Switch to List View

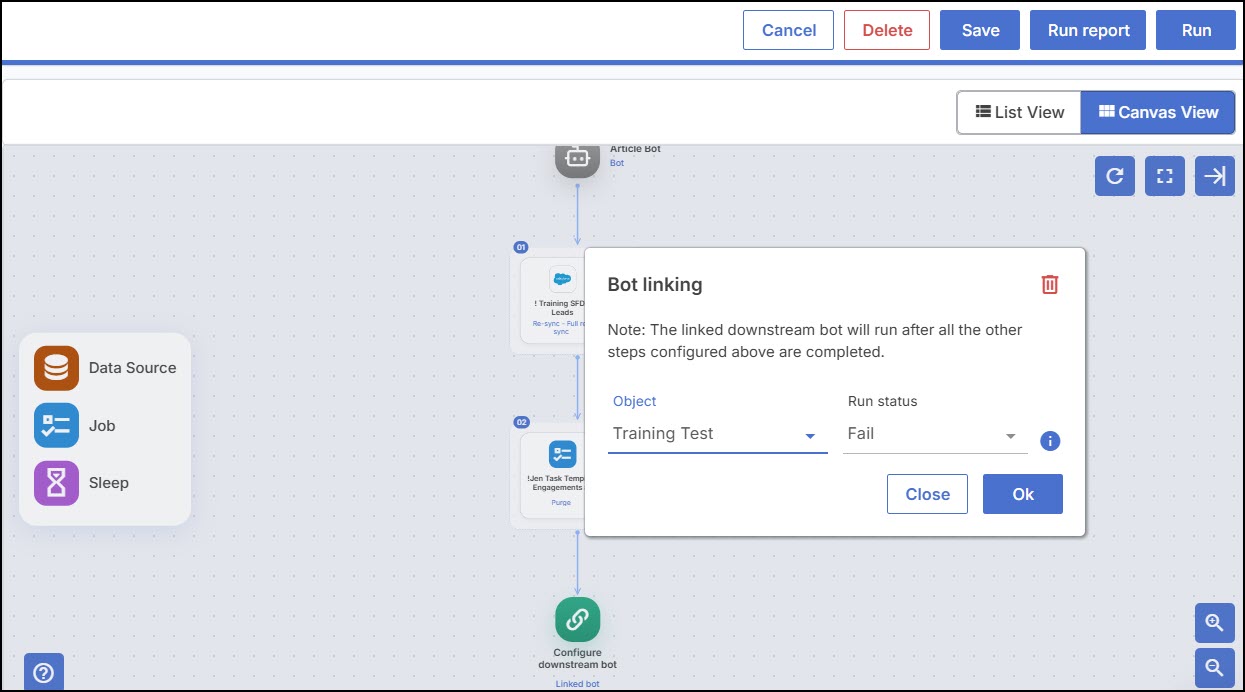1019,112
